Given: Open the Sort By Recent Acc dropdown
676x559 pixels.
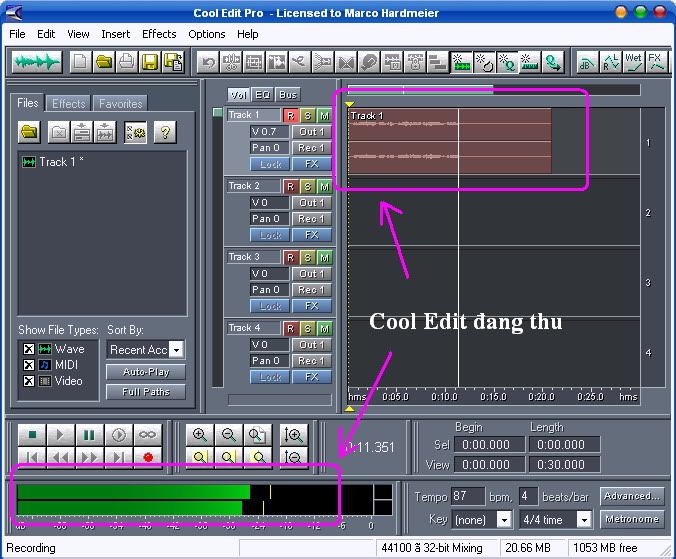Looking at the screenshot, I should click(x=176, y=350).
